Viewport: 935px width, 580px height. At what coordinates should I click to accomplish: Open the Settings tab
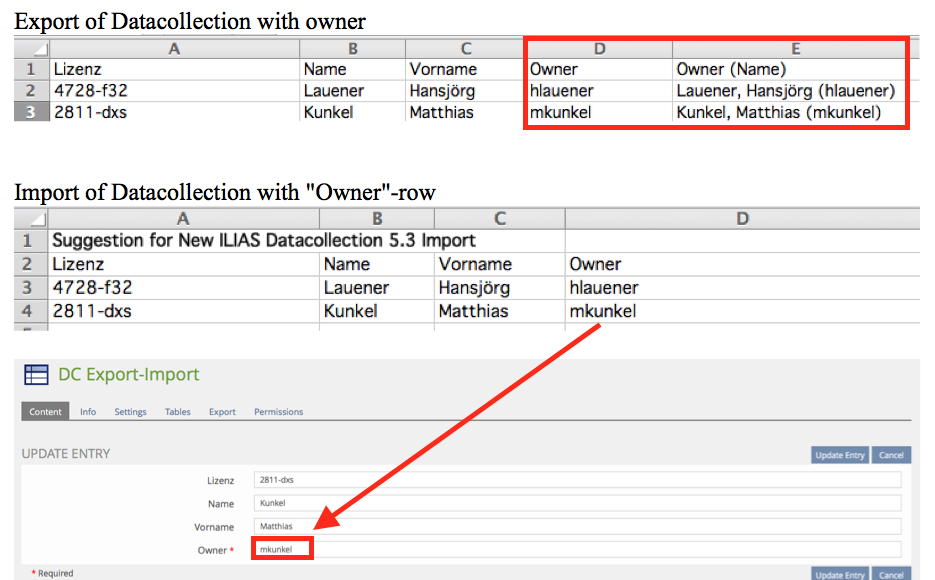[x=130, y=412]
